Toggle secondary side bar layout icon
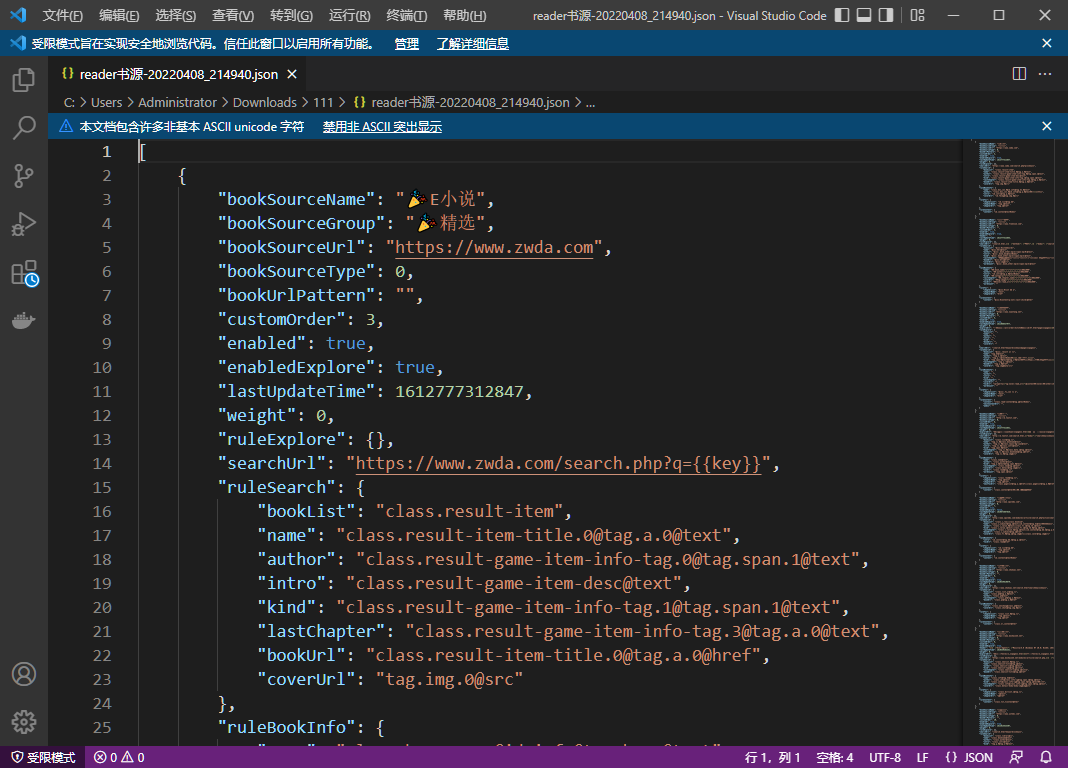This screenshot has width=1068, height=768. 885,15
